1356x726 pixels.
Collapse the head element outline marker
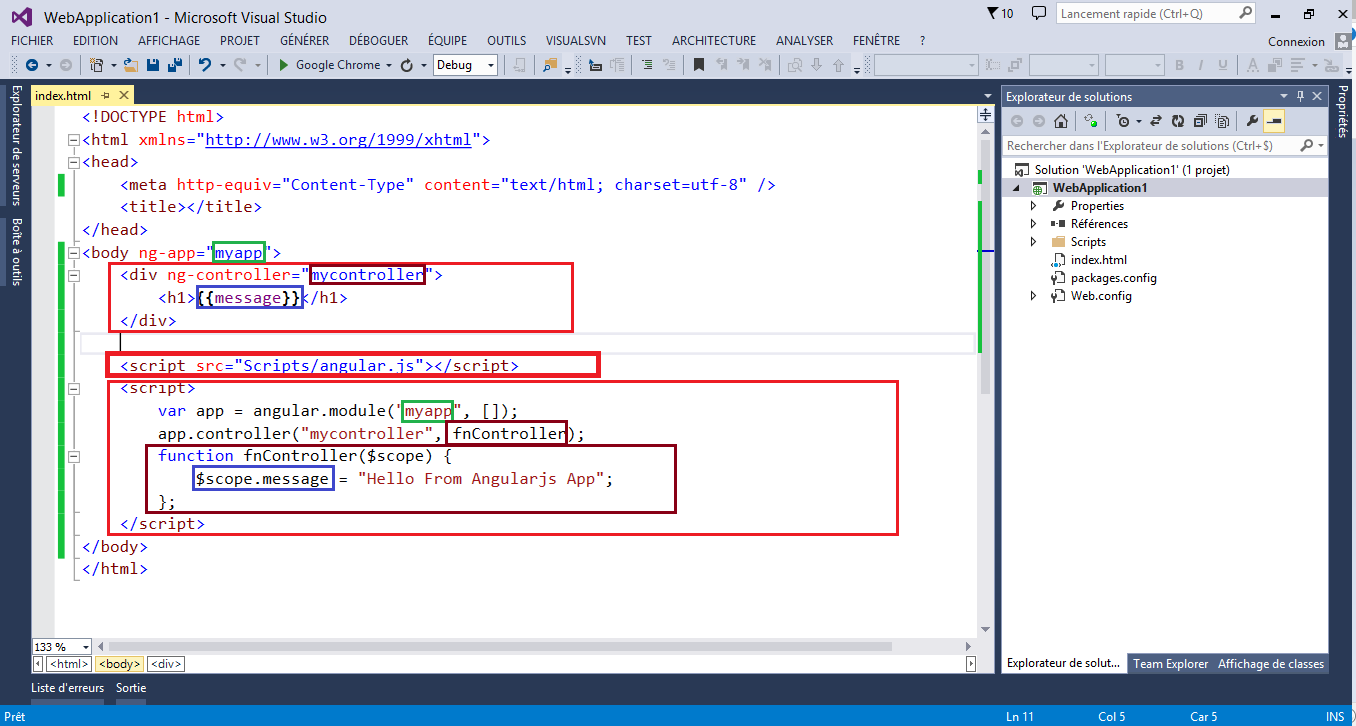(73, 162)
